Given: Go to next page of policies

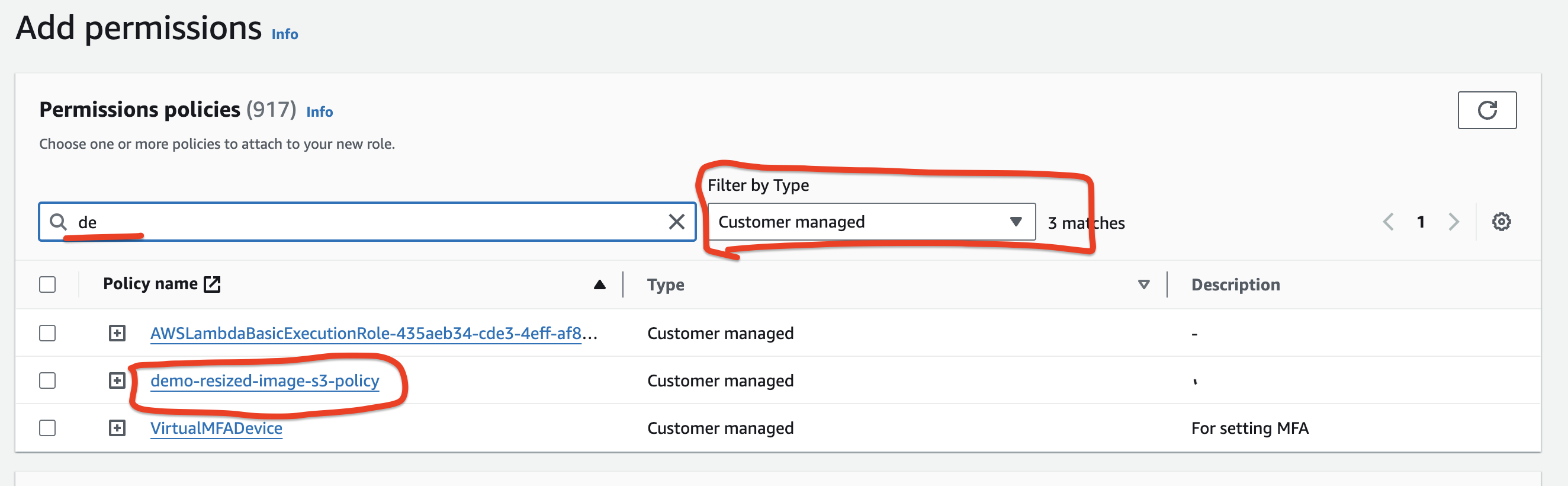Looking at the screenshot, I should coord(1454,222).
